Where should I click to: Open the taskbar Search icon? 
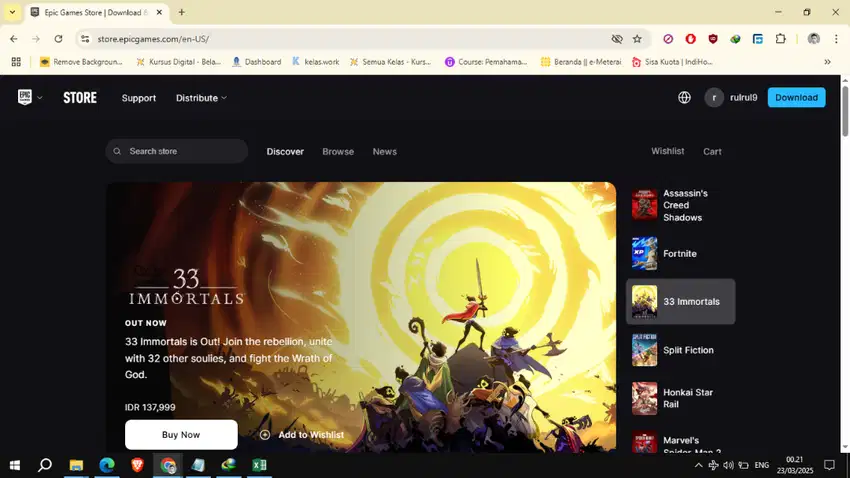pyautogui.click(x=45, y=465)
